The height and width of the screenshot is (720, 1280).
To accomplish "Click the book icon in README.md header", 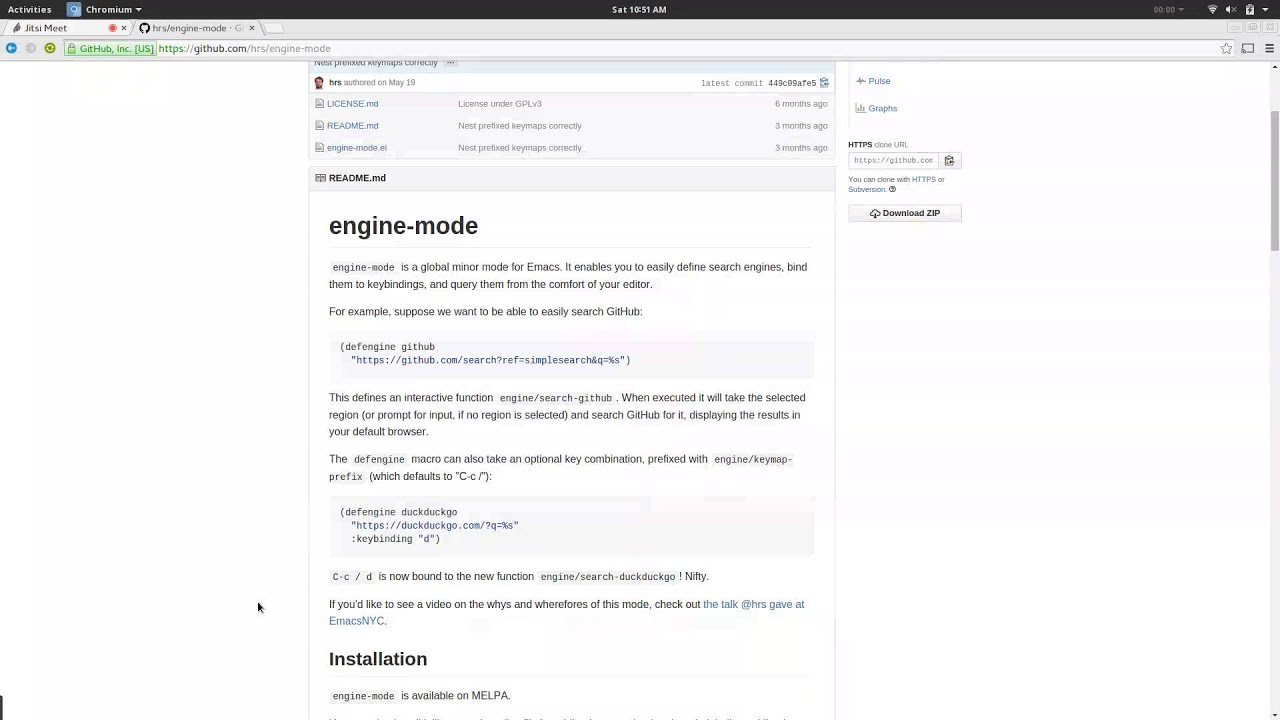I will pyautogui.click(x=320, y=178).
